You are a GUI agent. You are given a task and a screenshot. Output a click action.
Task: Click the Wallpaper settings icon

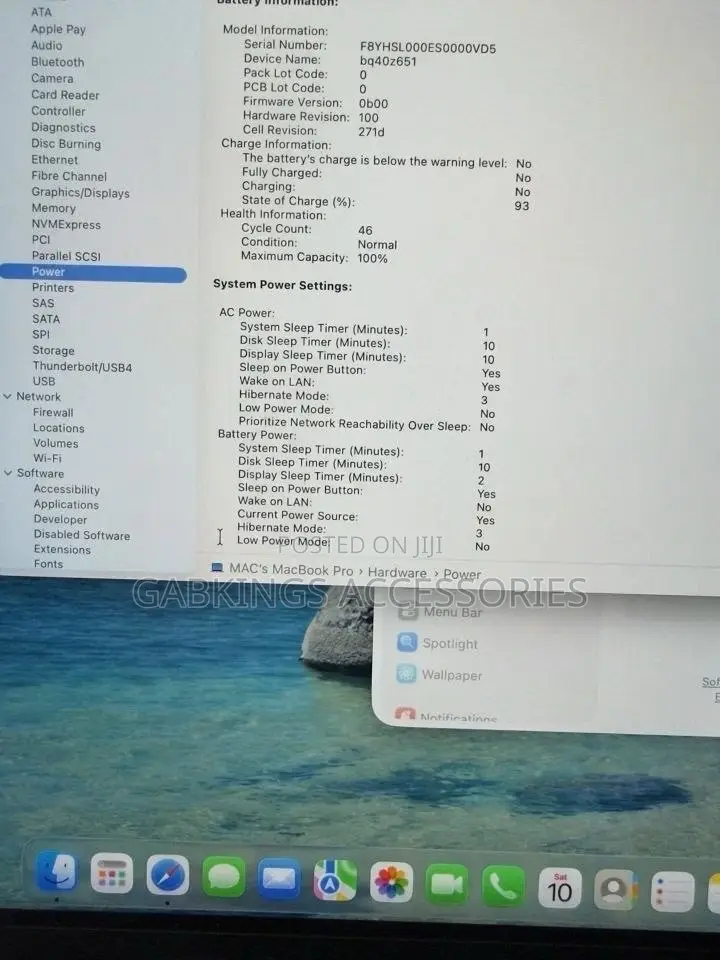pos(407,673)
